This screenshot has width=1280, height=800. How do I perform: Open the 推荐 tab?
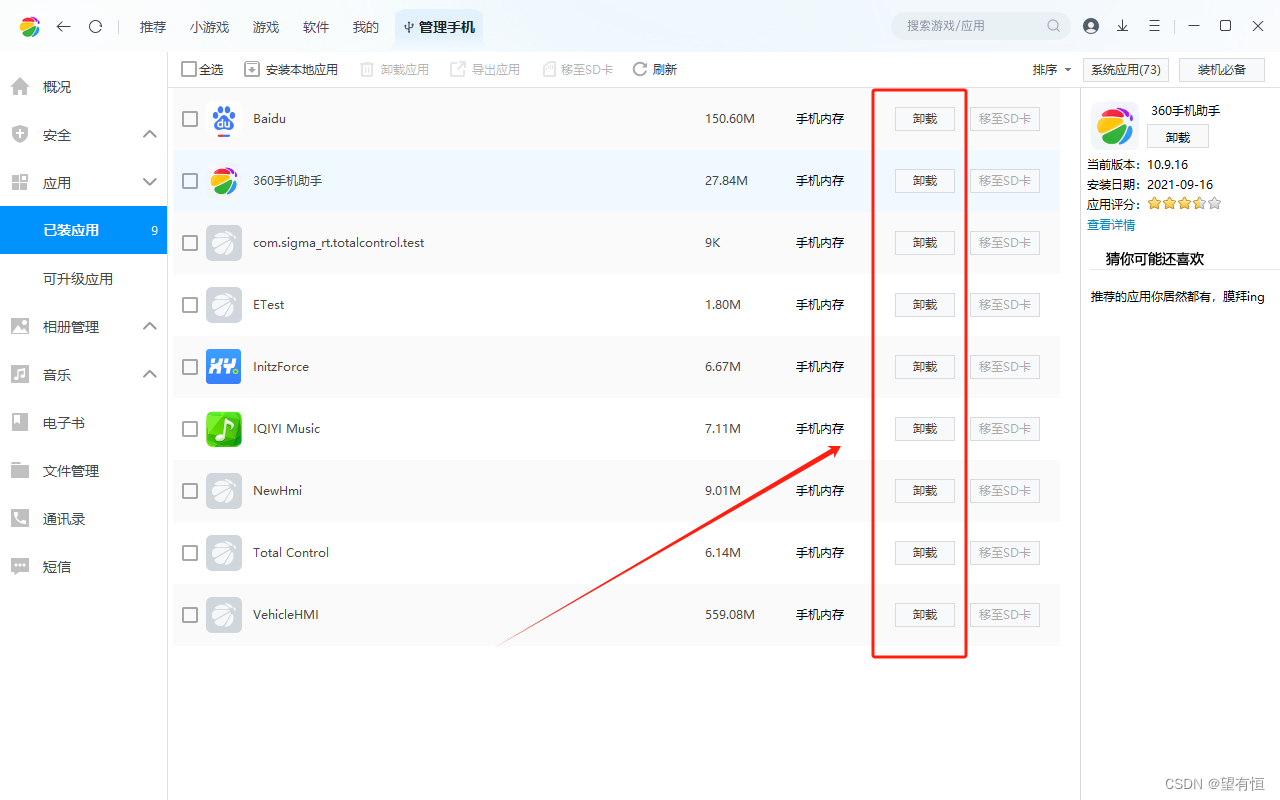(153, 27)
